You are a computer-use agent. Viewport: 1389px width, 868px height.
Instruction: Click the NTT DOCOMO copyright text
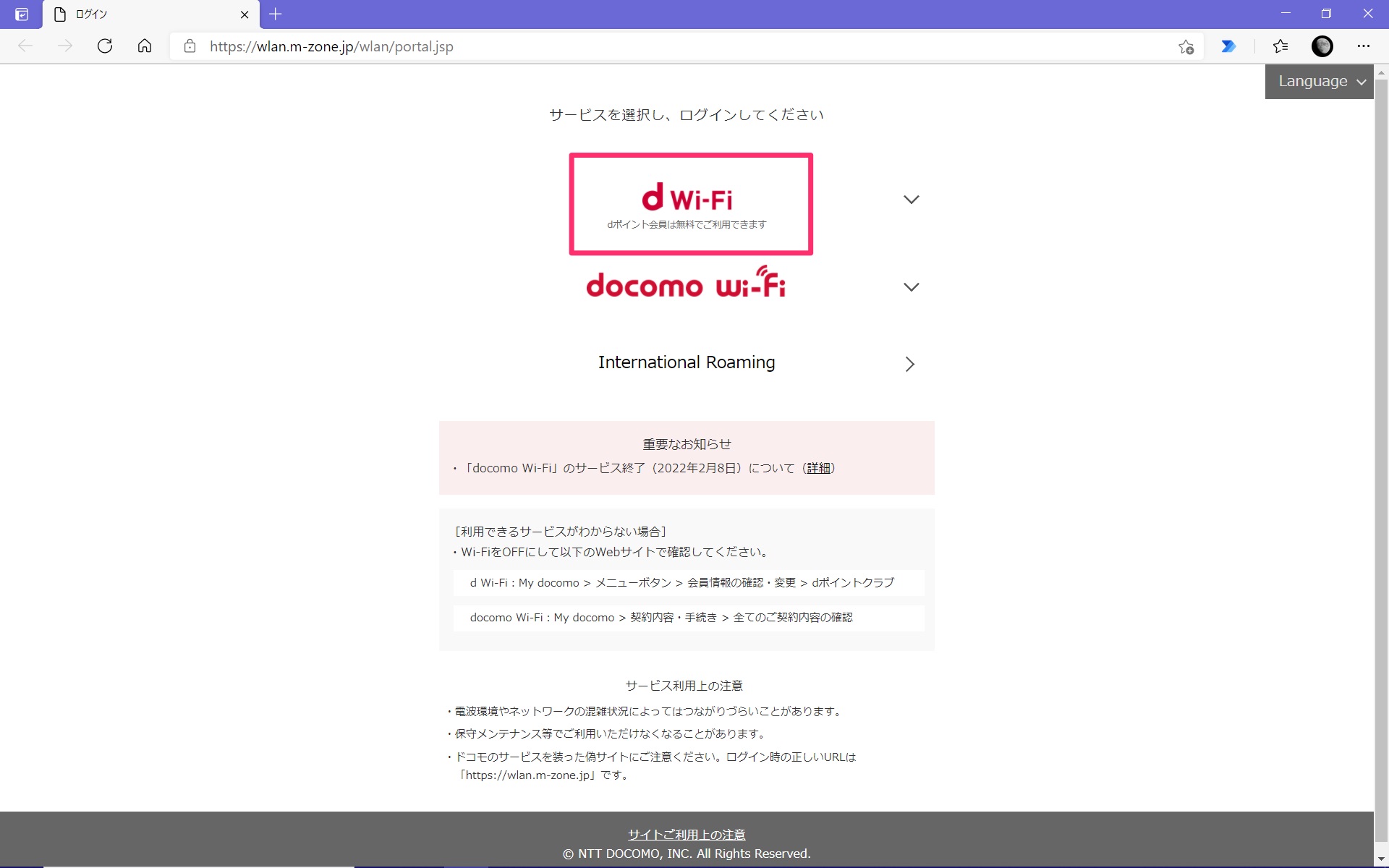(x=687, y=854)
